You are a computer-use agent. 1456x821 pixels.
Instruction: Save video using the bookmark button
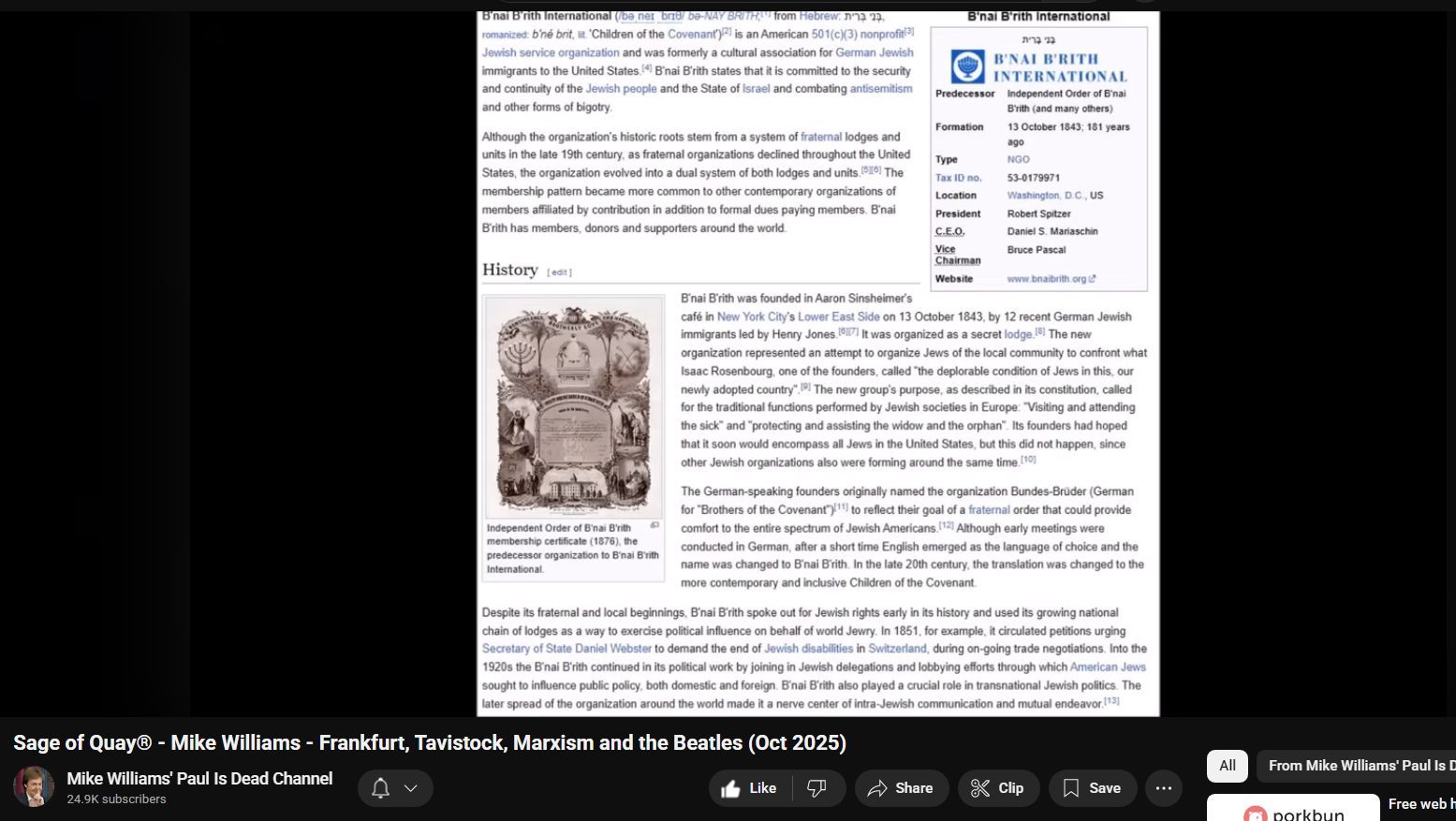point(1092,788)
